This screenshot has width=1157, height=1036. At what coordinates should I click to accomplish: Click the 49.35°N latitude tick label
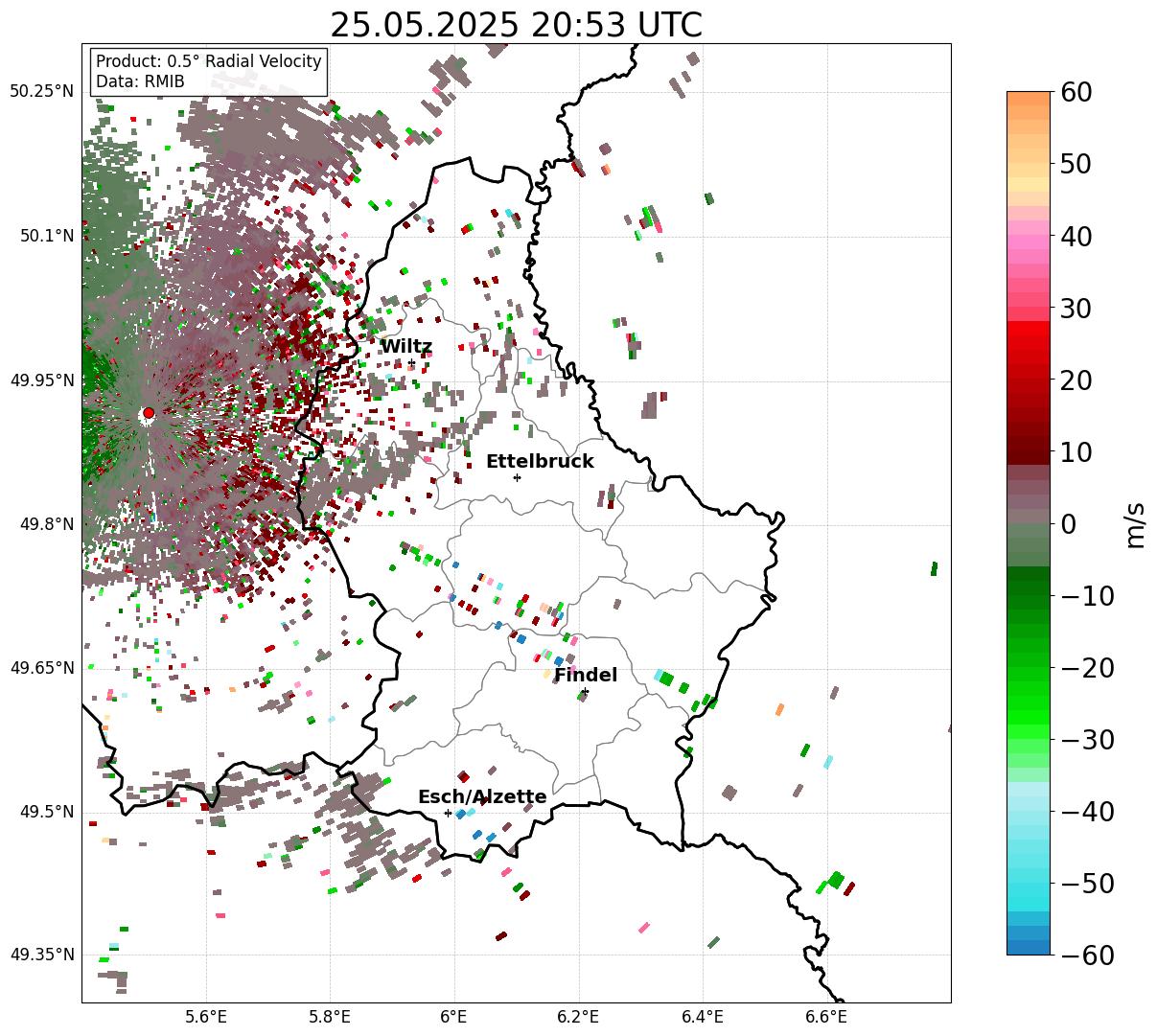[x=41, y=955]
